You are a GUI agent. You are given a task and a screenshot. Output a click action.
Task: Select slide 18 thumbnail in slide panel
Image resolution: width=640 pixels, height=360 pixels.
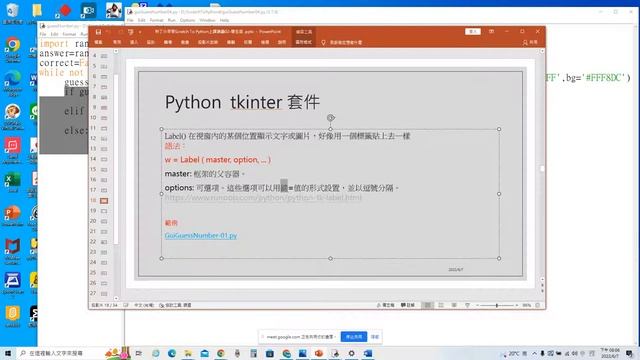[104, 200]
